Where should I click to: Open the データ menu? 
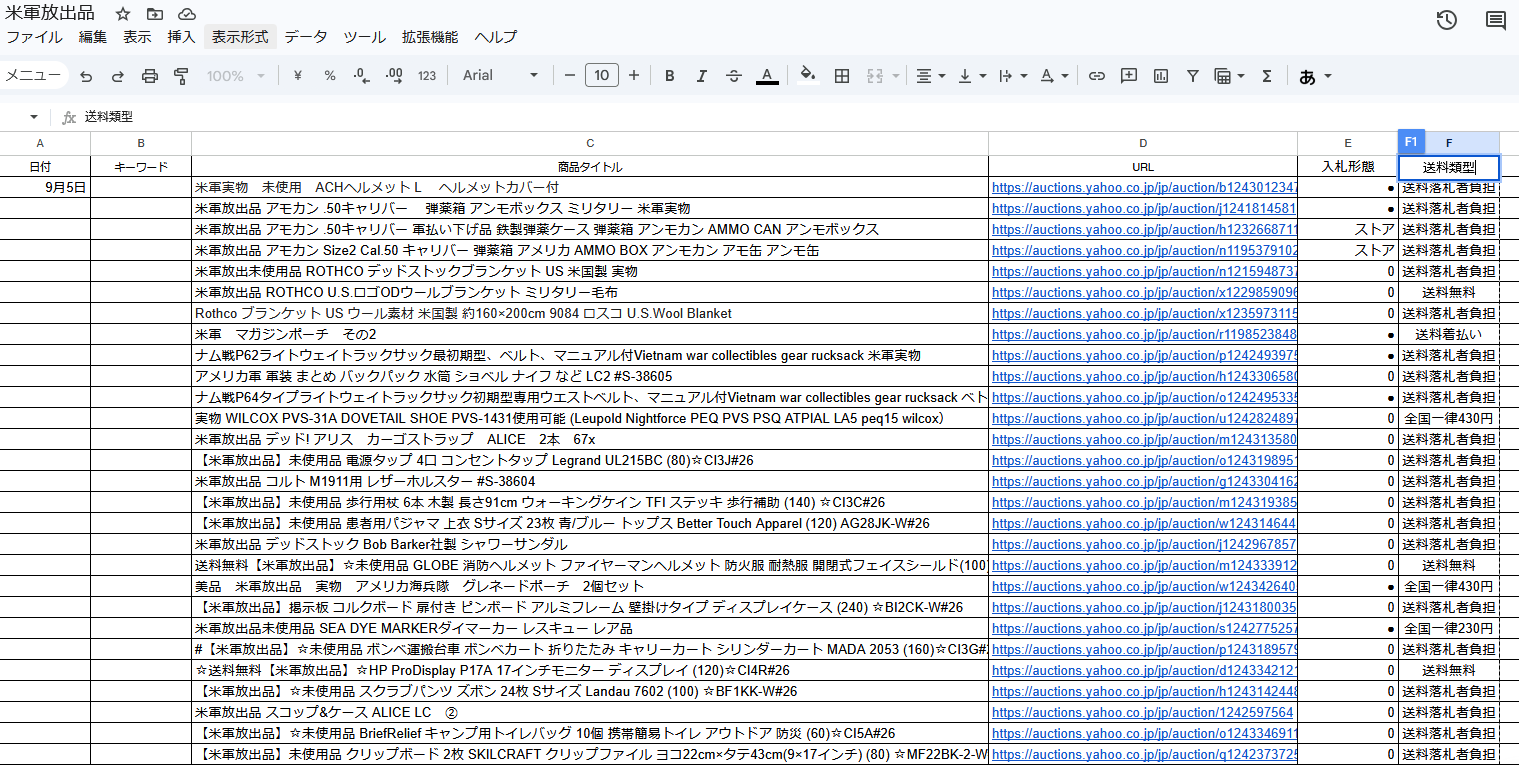point(305,37)
